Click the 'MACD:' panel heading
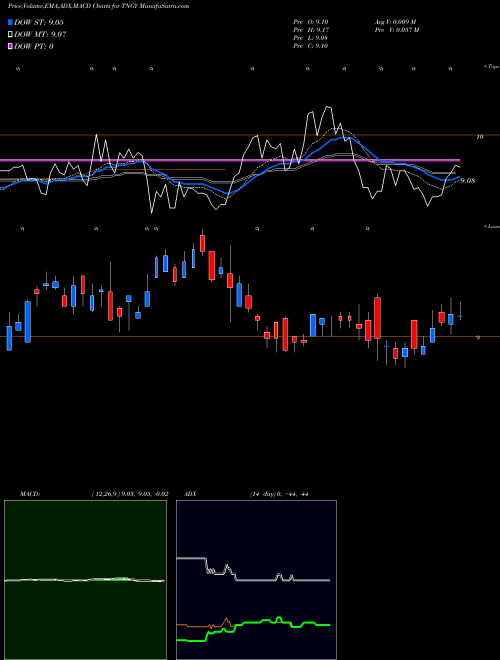 (x=30, y=494)
